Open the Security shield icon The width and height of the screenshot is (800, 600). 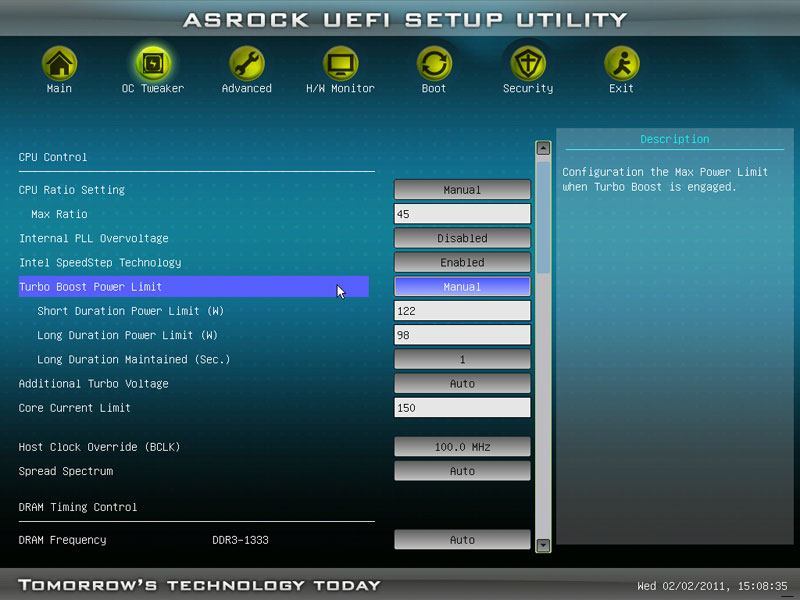coord(528,63)
